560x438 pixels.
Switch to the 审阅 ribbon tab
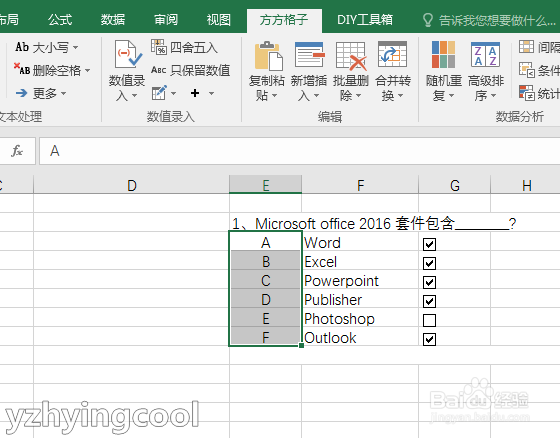point(166,20)
